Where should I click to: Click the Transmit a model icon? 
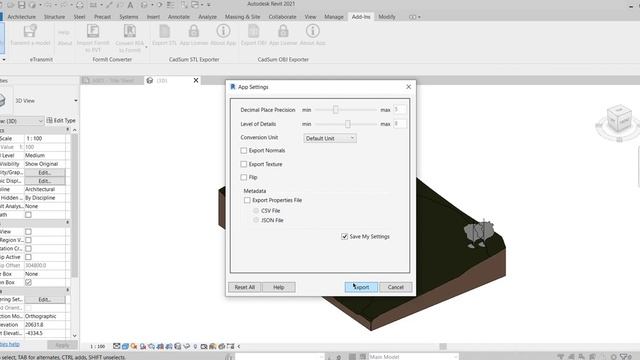30,32
